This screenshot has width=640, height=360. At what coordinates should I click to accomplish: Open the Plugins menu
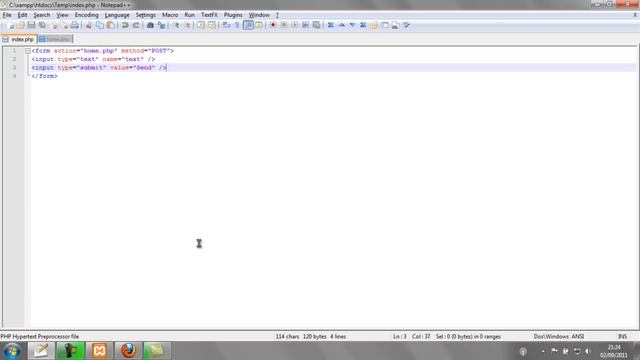tap(233, 15)
